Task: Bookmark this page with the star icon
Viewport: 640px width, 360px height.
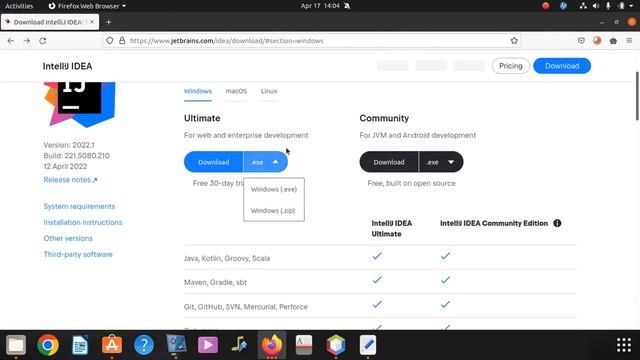Action: pyautogui.click(x=514, y=41)
